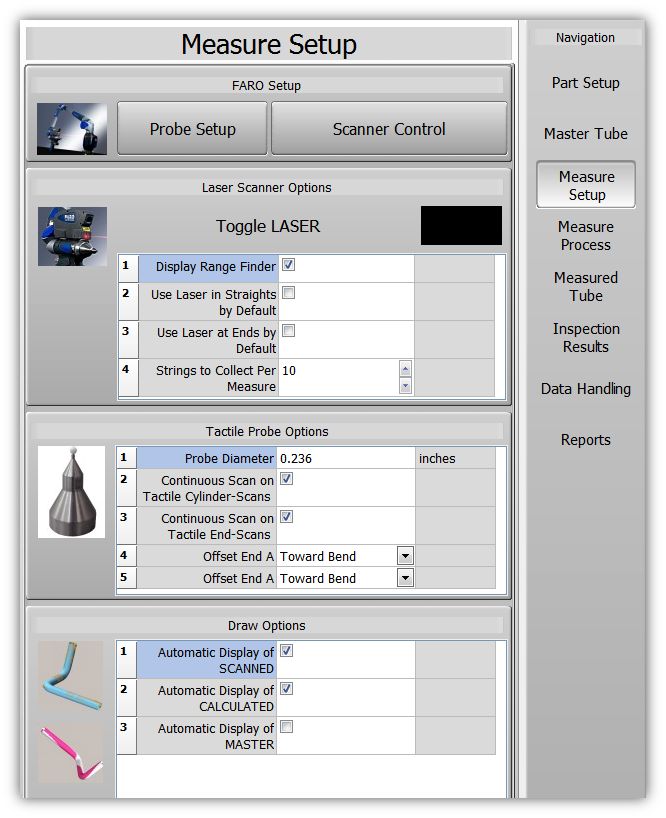Enable Use Laser in Straights by Default

[288, 293]
